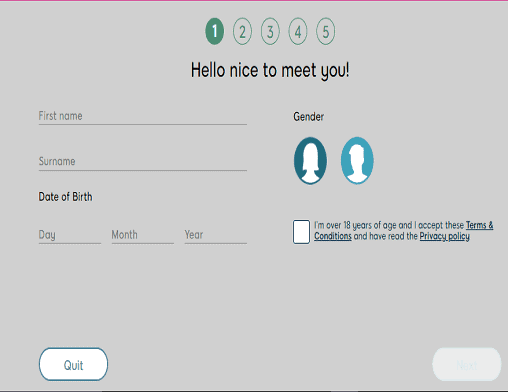Image resolution: width=508 pixels, height=392 pixels.
Task: Jump to step 4 circle indicator
Action: tap(298, 31)
